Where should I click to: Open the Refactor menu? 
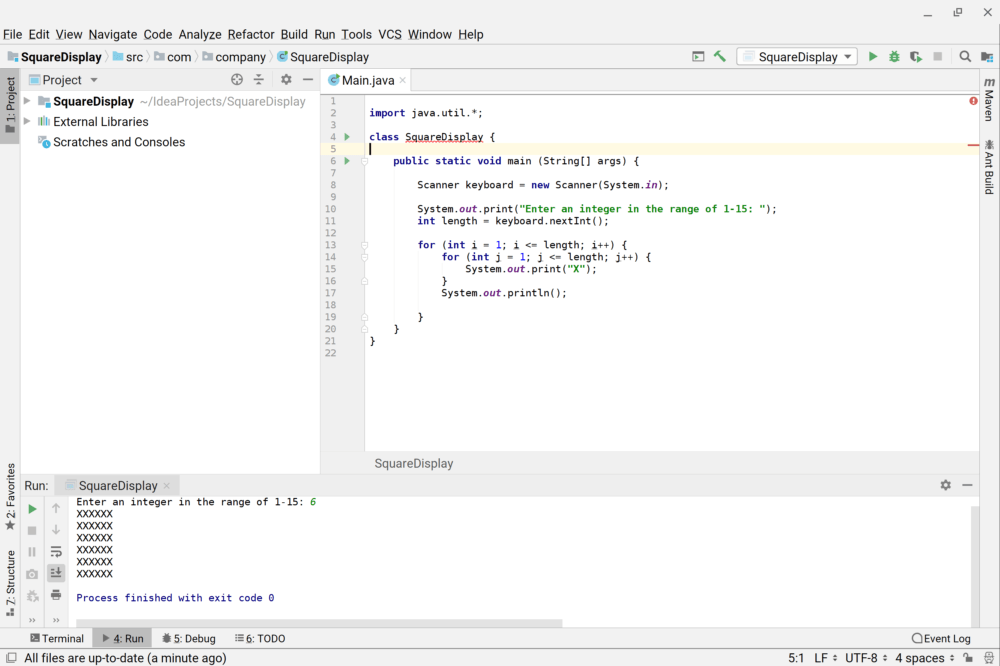(251, 34)
